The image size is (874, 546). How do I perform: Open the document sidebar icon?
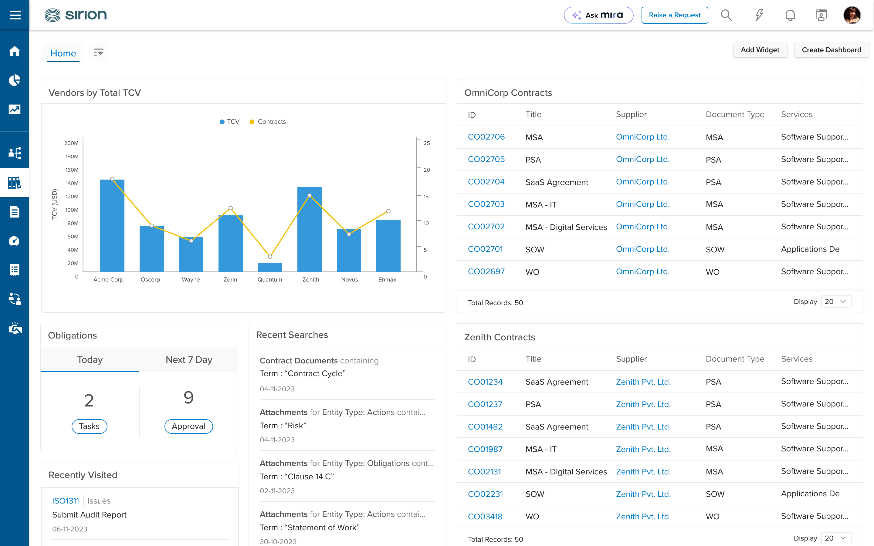tap(14, 212)
